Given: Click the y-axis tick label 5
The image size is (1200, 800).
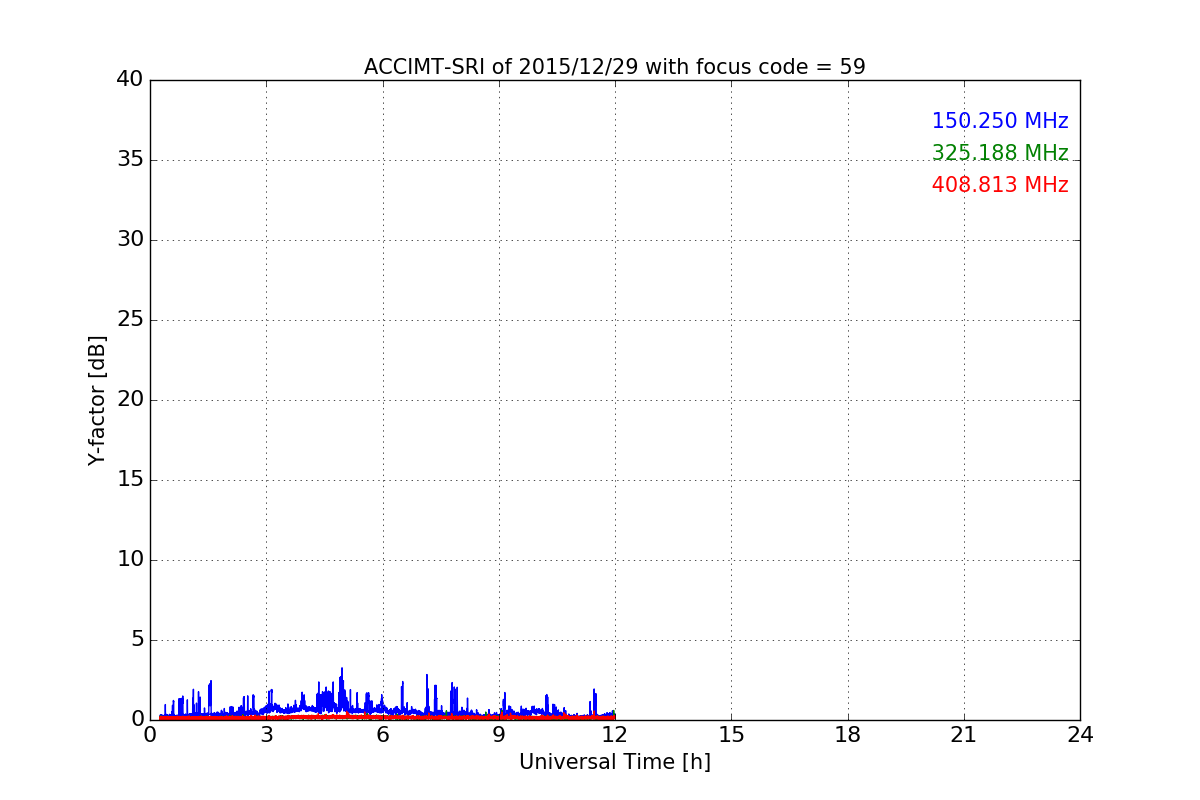Looking at the screenshot, I should tap(137, 639).
